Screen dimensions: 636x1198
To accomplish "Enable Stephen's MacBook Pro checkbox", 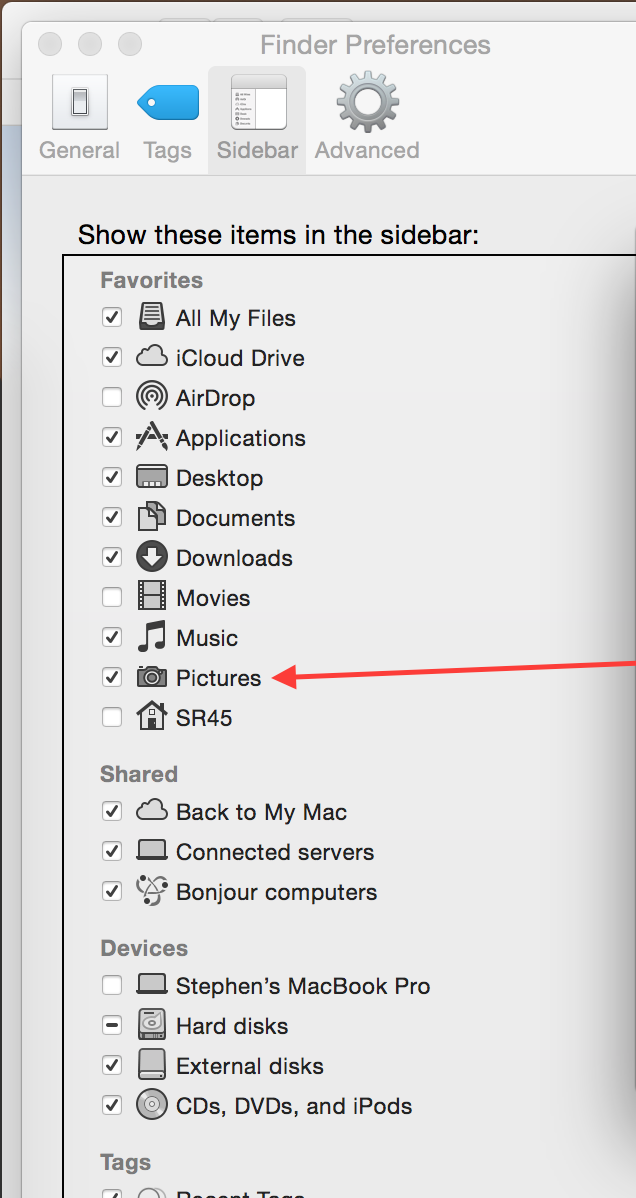I will [112, 986].
